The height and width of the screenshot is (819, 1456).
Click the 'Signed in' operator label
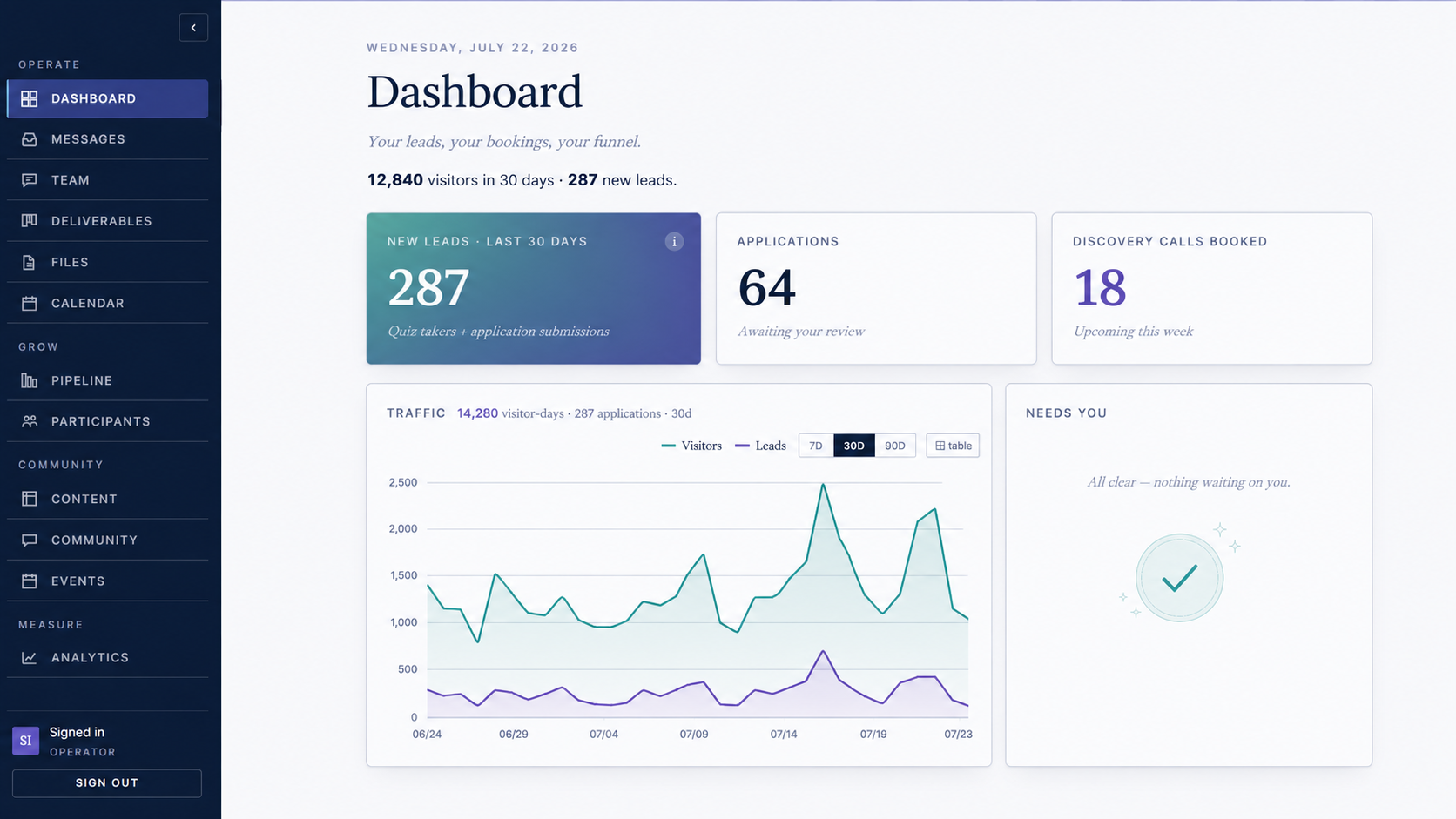tap(77, 733)
